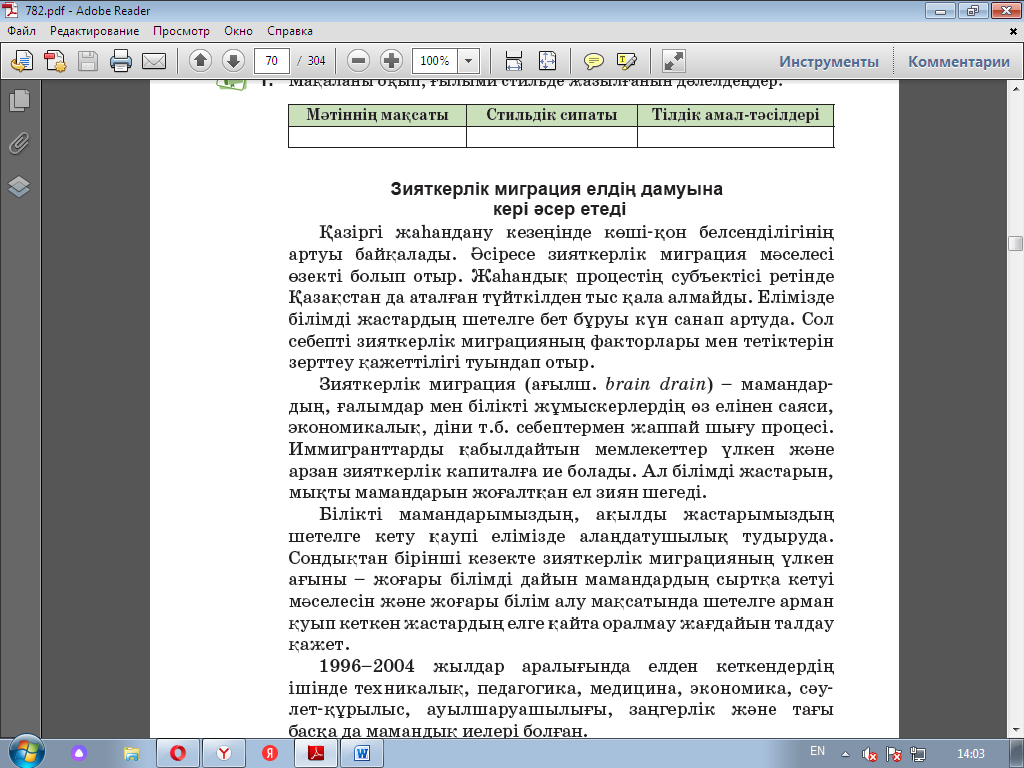
Task: Open Yandex Browser from taskbar
Action: [224, 754]
